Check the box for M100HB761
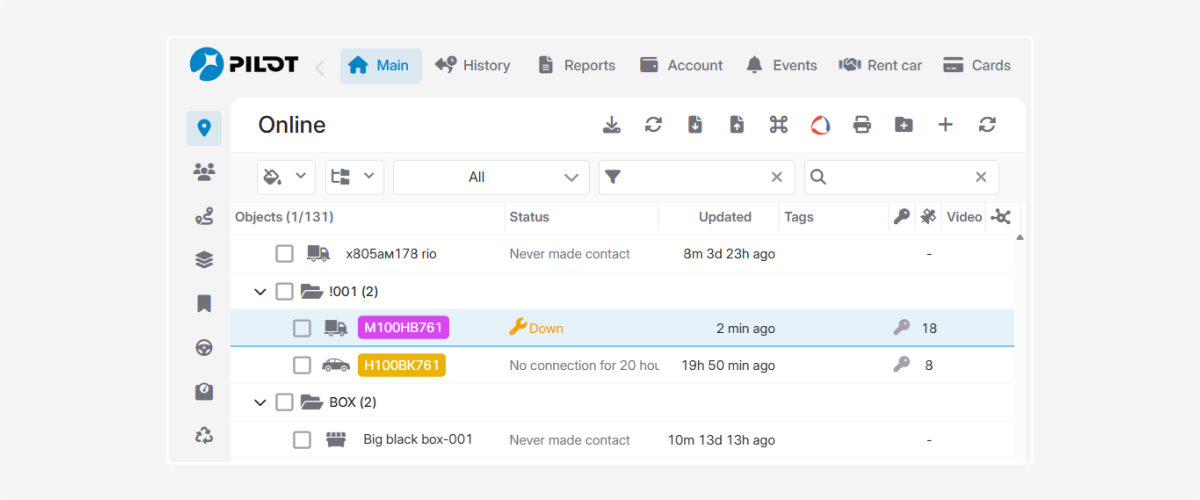This screenshot has width=1200, height=500. click(302, 328)
